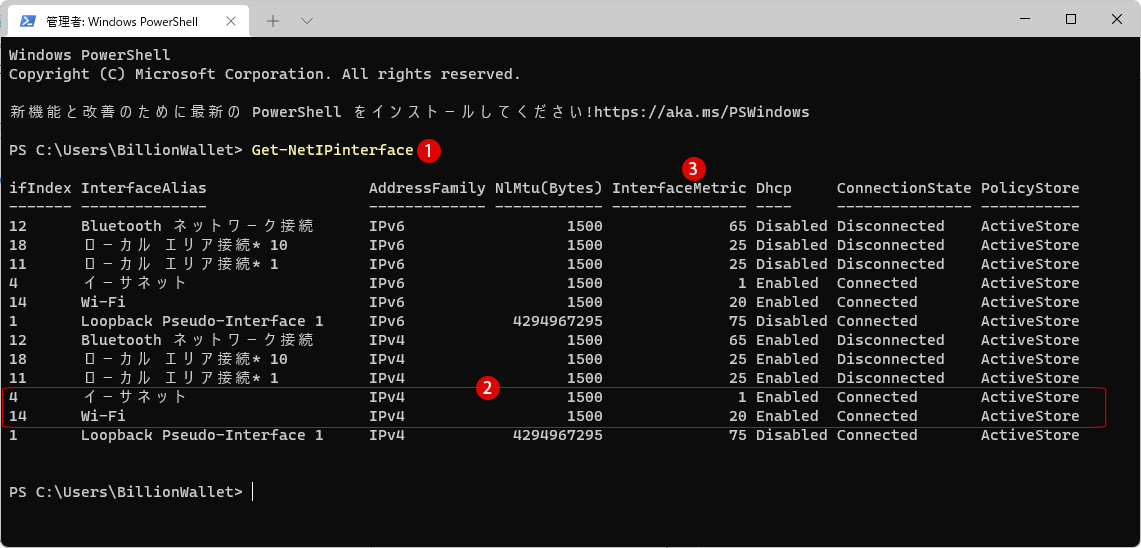The width and height of the screenshot is (1141, 548).
Task: Click the red marker number 1
Action: pos(429,151)
